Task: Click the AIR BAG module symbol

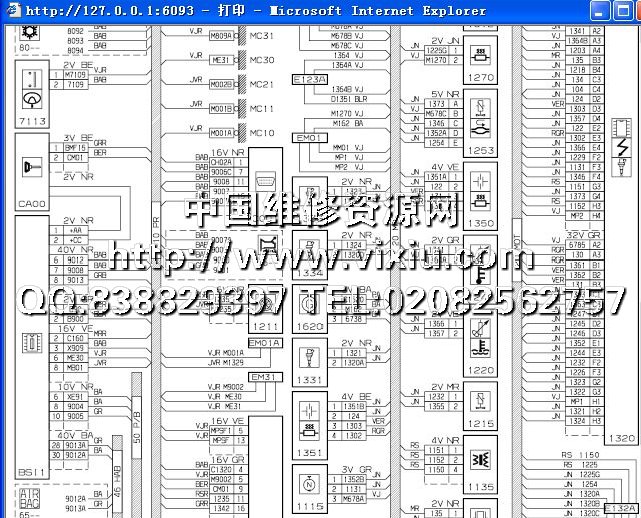Action: [30, 497]
